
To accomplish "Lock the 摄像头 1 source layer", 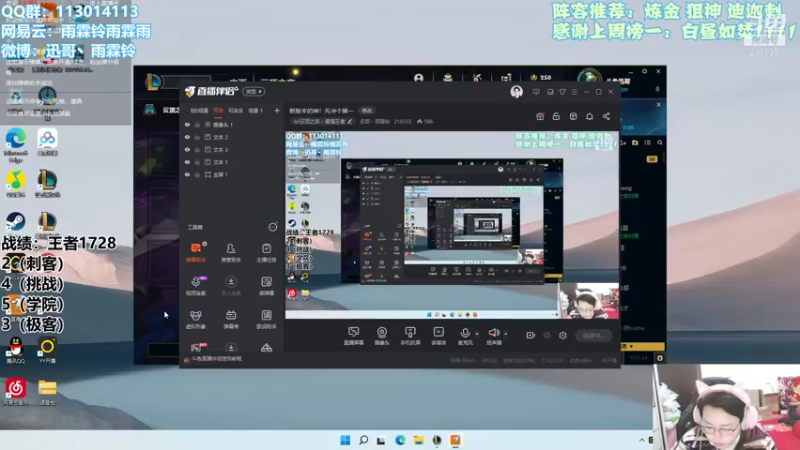I will click(197, 124).
